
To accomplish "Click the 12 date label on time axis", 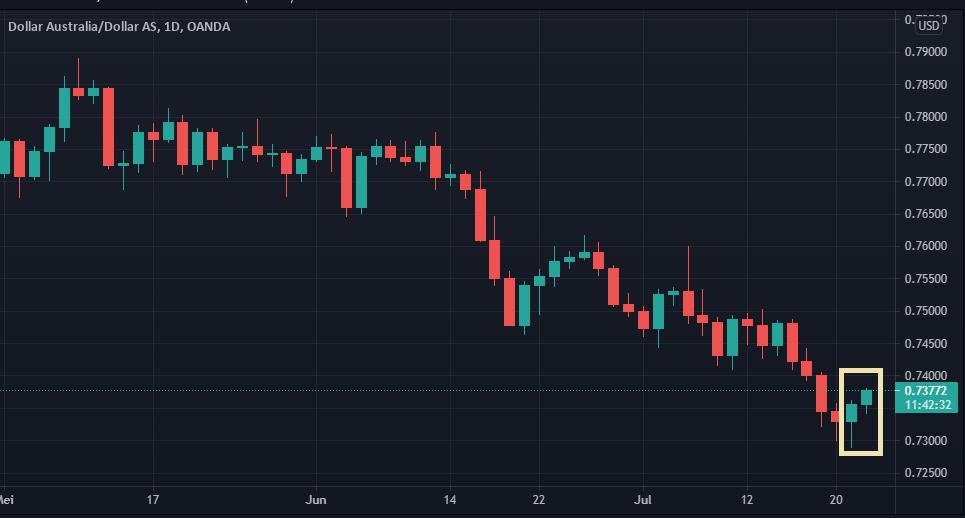I will pyautogui.click(x=747, y=499).
